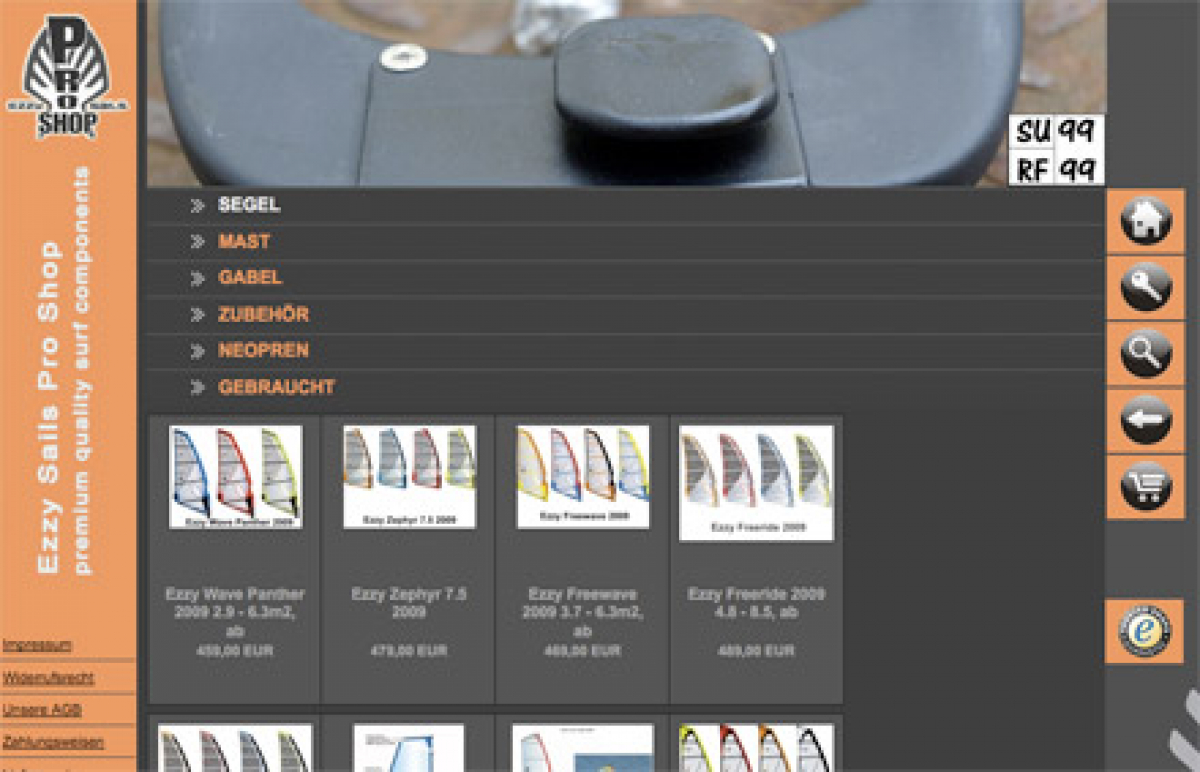Click the chevron beside GEBRAUCHT
The height and width of the screenshot is (772, 1200).
tap(198, 387)
